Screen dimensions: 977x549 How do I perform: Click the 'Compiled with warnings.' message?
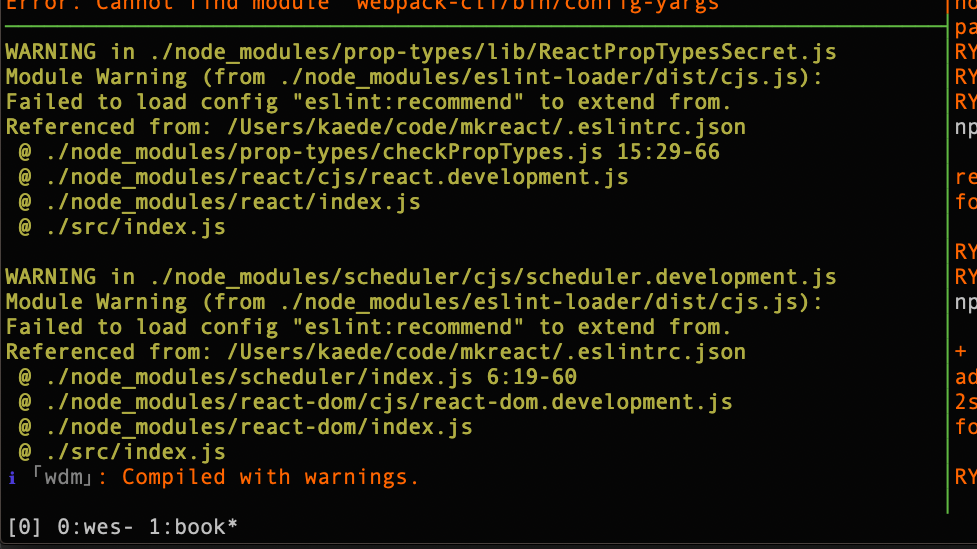[x=270, y=477]
